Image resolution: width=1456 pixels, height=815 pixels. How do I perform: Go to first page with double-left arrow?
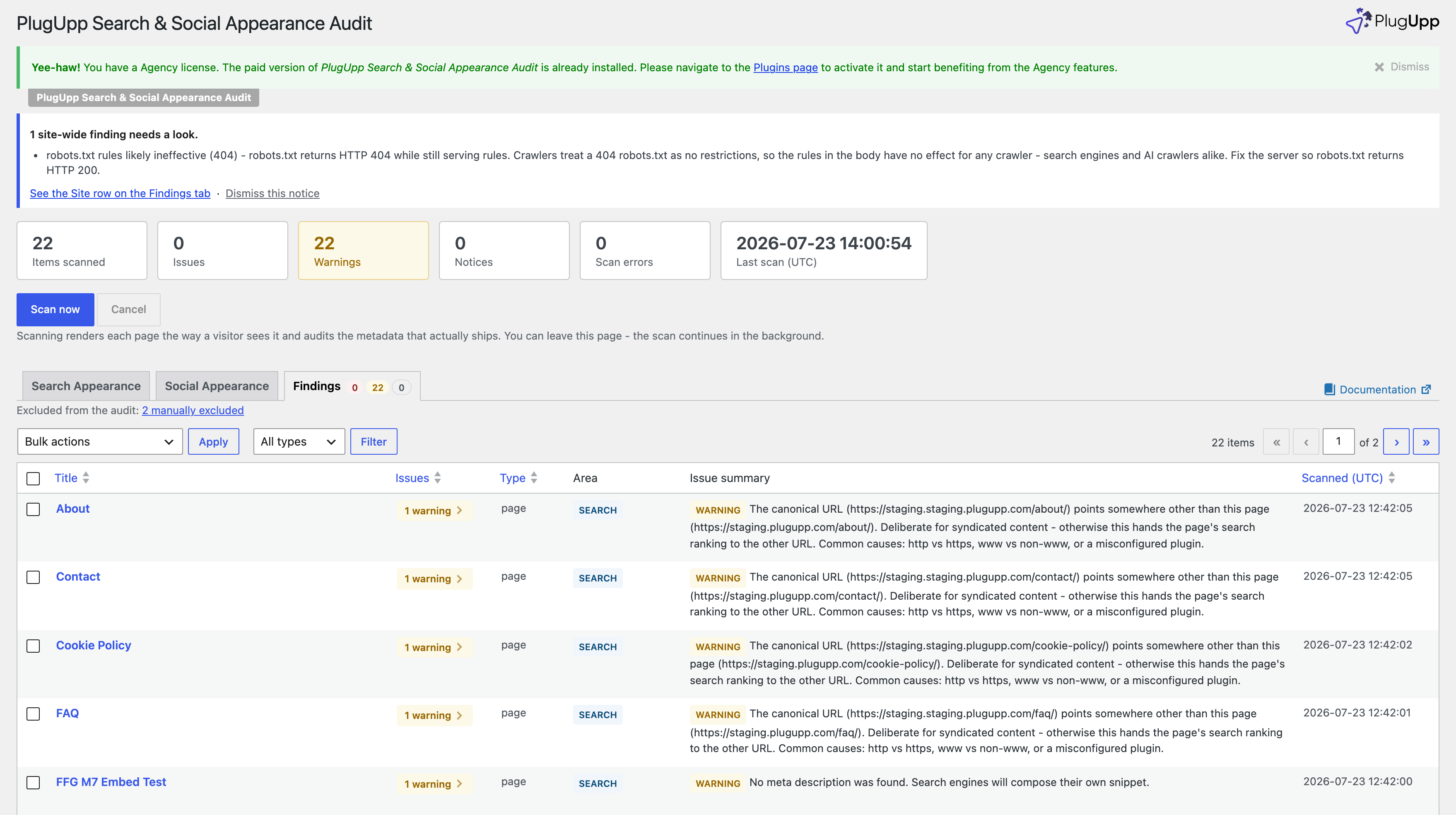(x=1276, y=442)
